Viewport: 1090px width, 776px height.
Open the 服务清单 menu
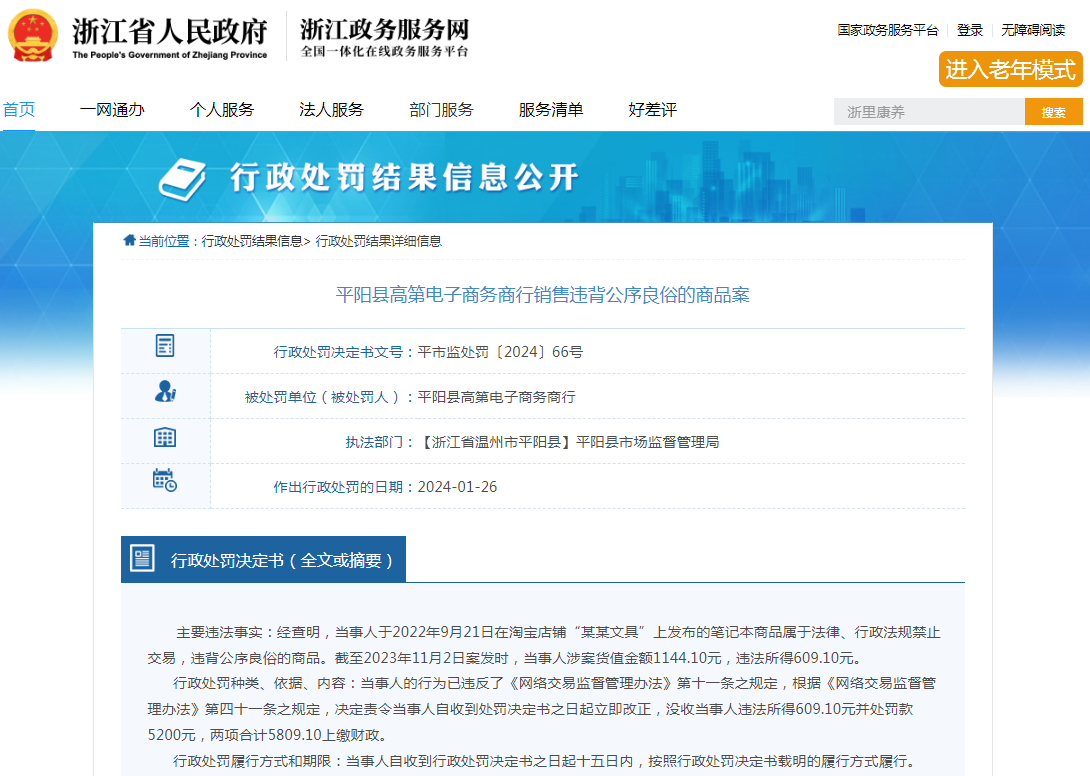[551, 110]
